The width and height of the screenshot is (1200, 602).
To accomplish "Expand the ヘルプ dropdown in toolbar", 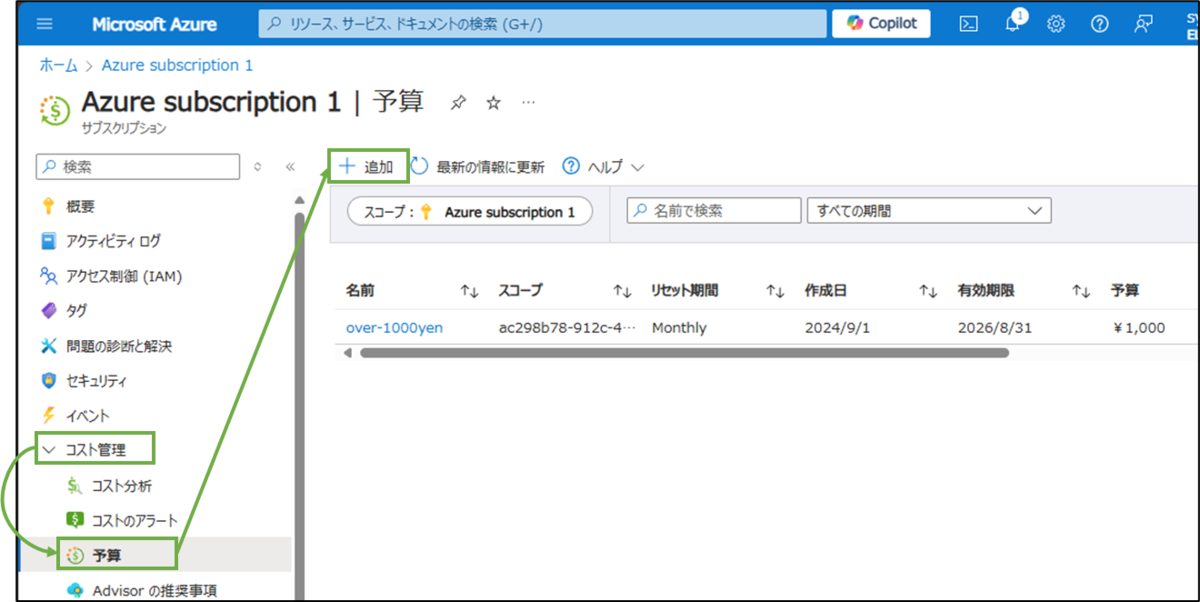I will coord(603,167).
